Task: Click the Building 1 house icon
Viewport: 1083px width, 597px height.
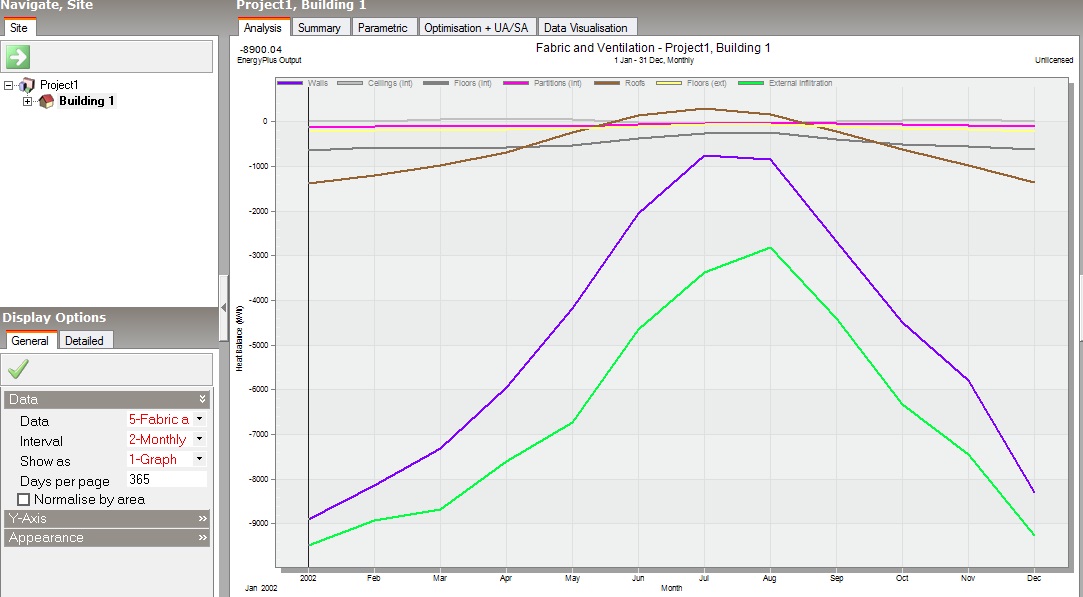Action: tap(46, 101)
